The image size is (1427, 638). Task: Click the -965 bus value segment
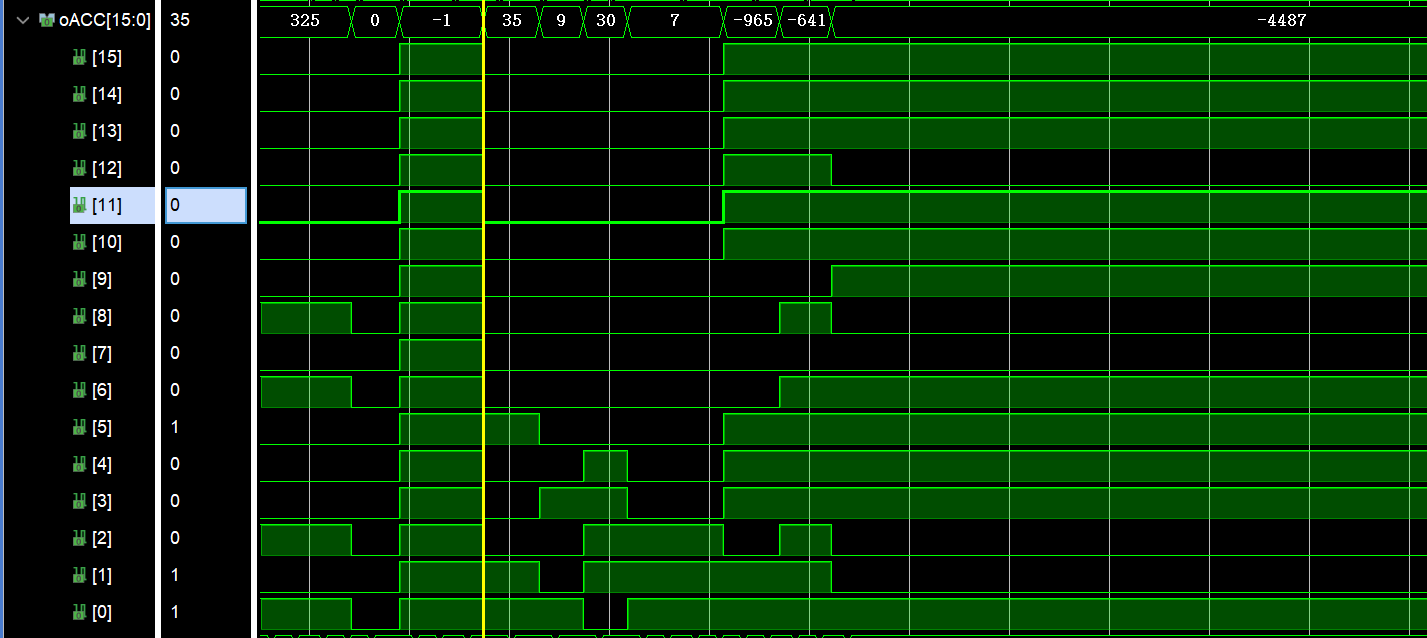[750, 21]
